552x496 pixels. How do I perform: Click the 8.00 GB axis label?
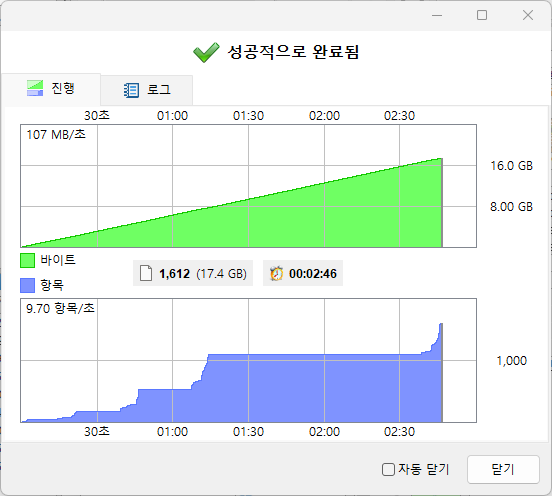pos(512,207)
